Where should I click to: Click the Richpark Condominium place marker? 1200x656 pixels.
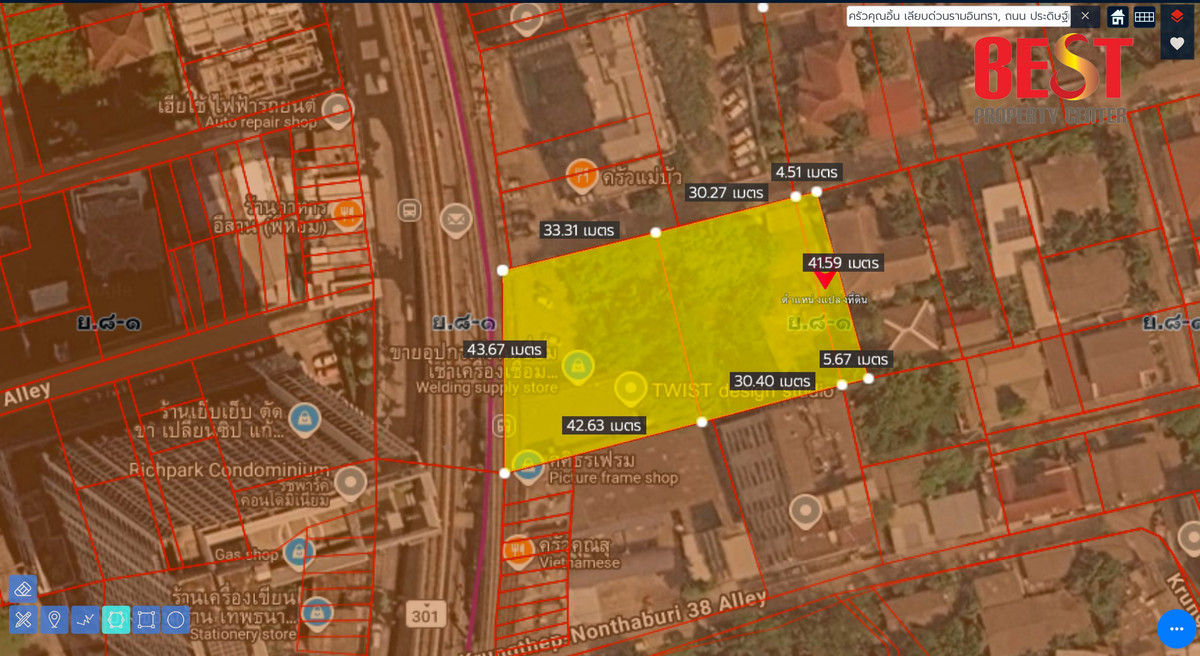tap(350, 481)
